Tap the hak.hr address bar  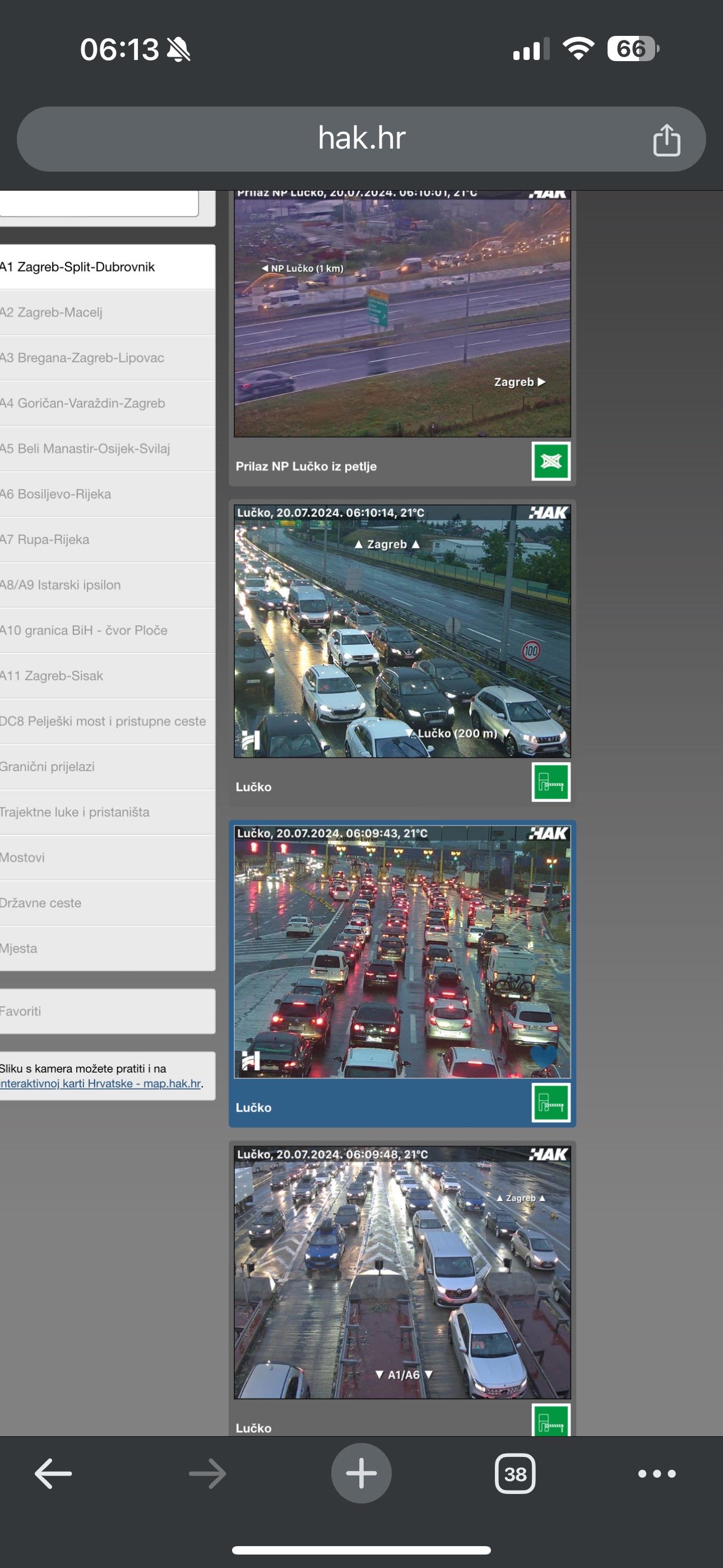coord(361,139)
